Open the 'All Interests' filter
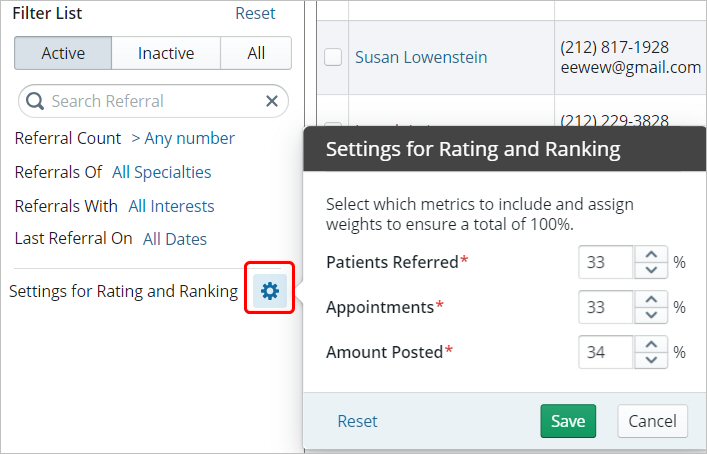 point(171,206)
